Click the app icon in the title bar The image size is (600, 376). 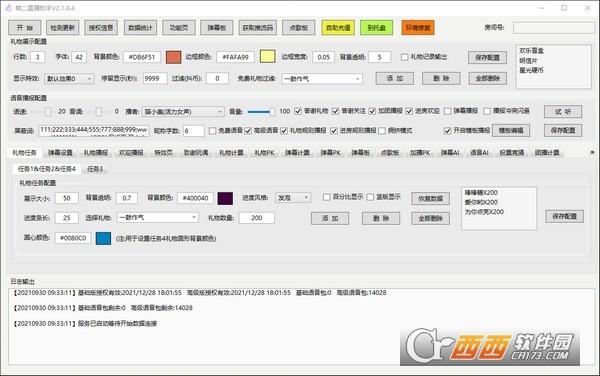[x=8, y=8]
